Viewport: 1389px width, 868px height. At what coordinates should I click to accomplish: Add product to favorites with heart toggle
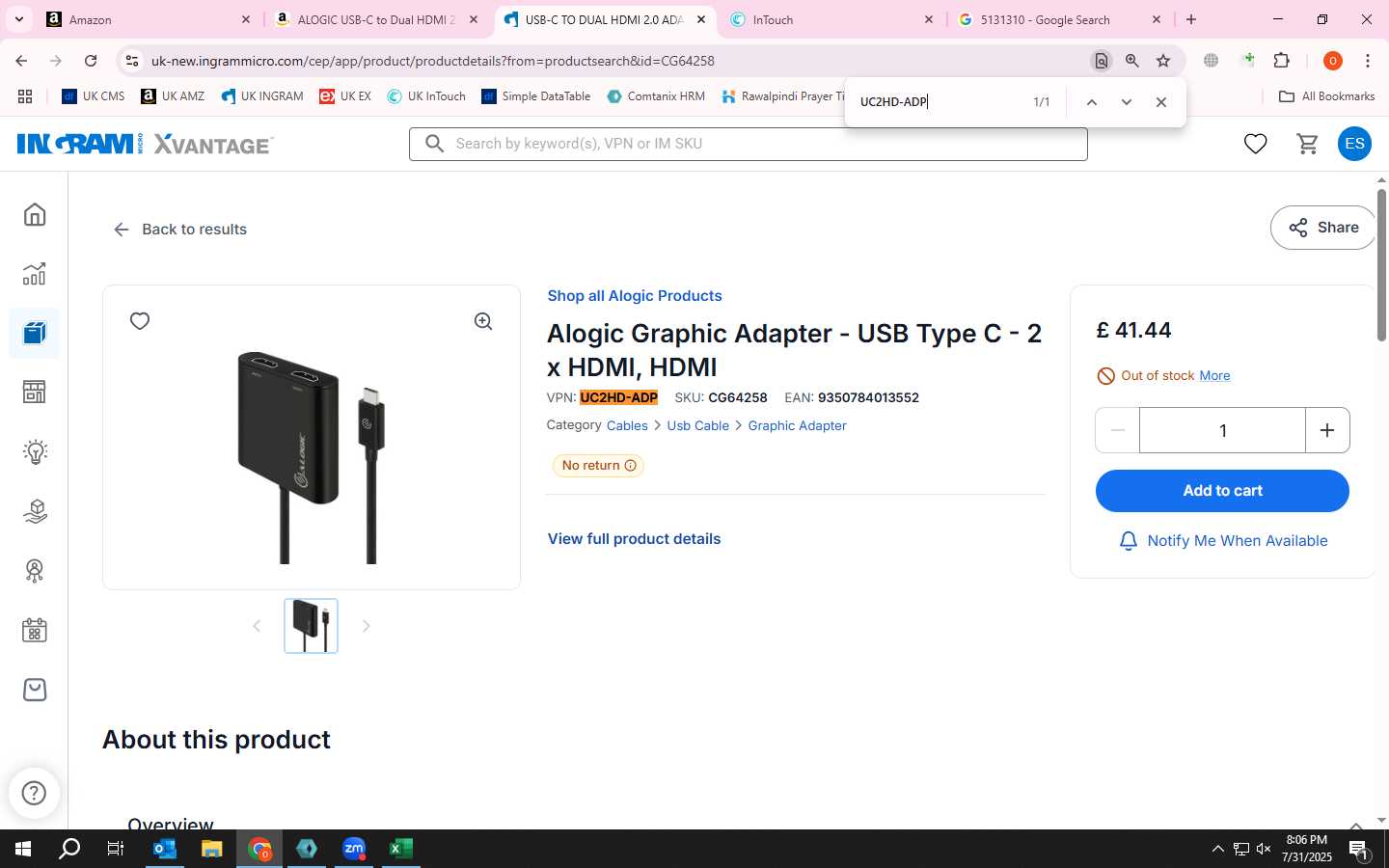(140, 321)
